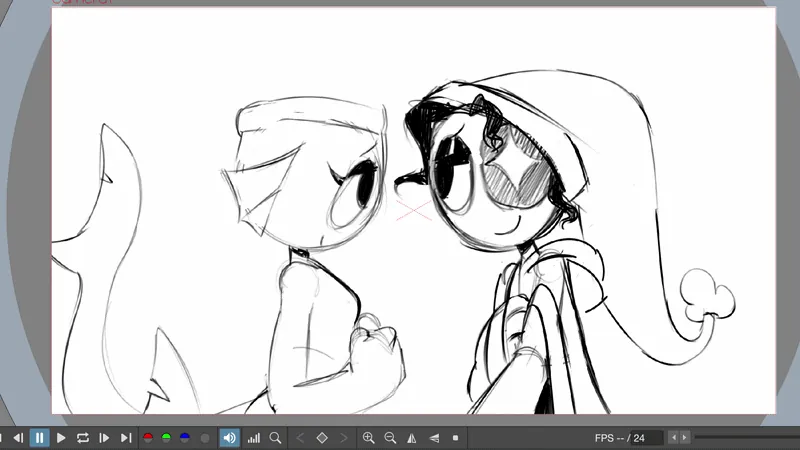Zoom out the viewer

pyautogui.click(x=390, y=438)
